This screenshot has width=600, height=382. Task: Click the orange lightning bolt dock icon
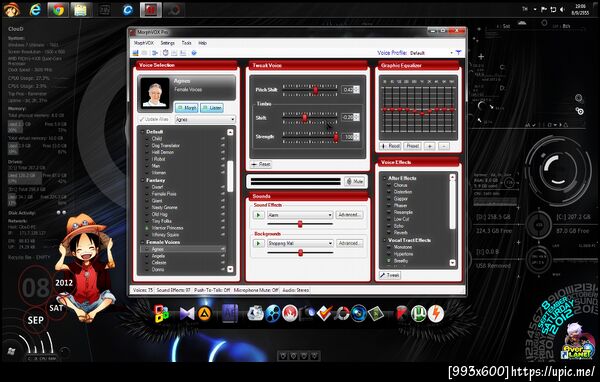[x=436, y=314]
